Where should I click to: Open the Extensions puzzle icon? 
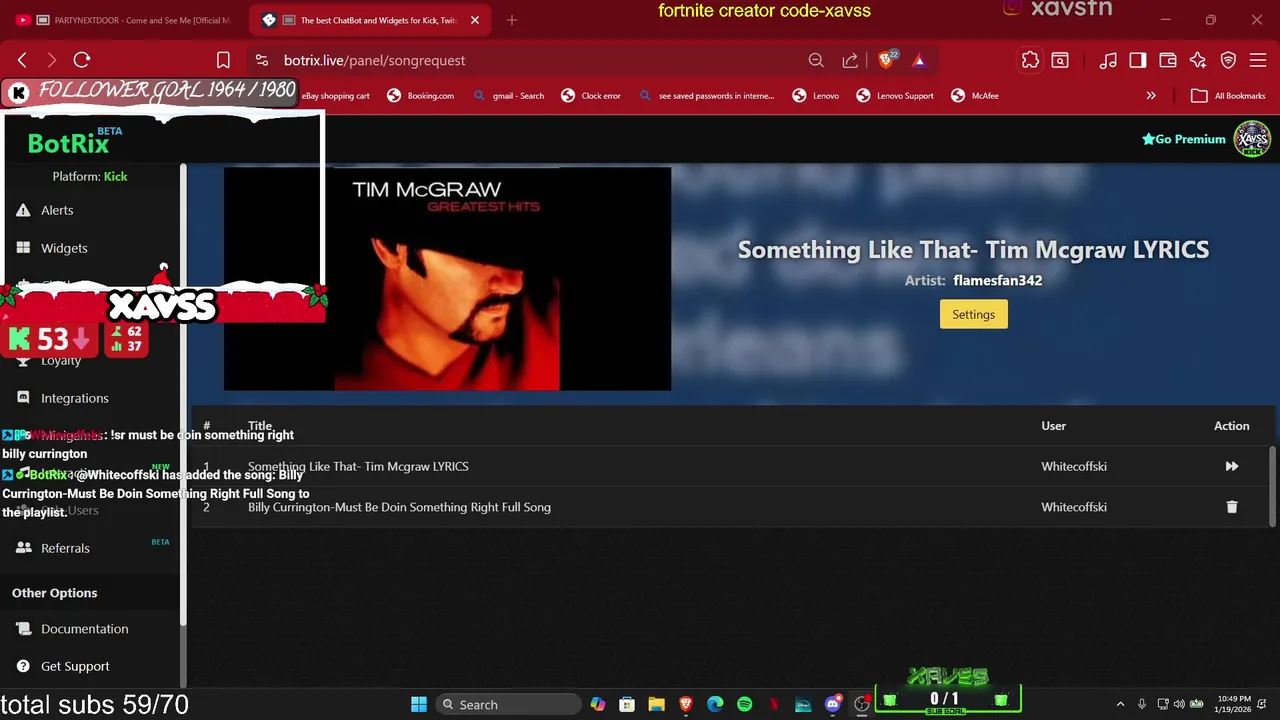click(x=1030, y=60)
